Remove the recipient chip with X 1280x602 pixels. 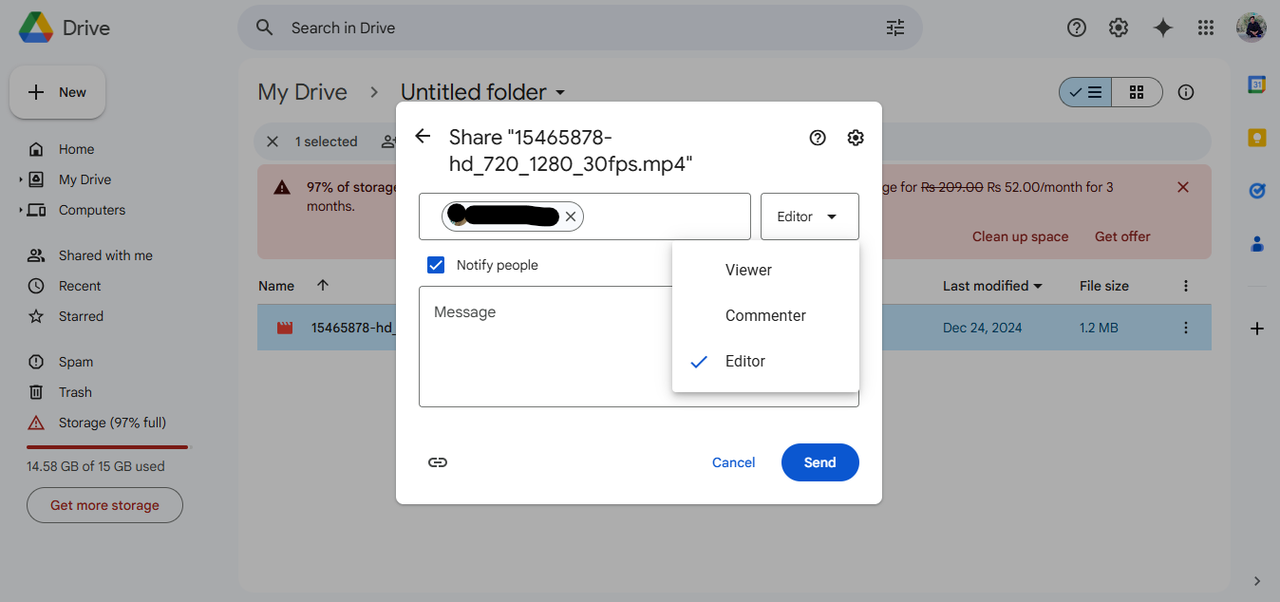[570, 216]
